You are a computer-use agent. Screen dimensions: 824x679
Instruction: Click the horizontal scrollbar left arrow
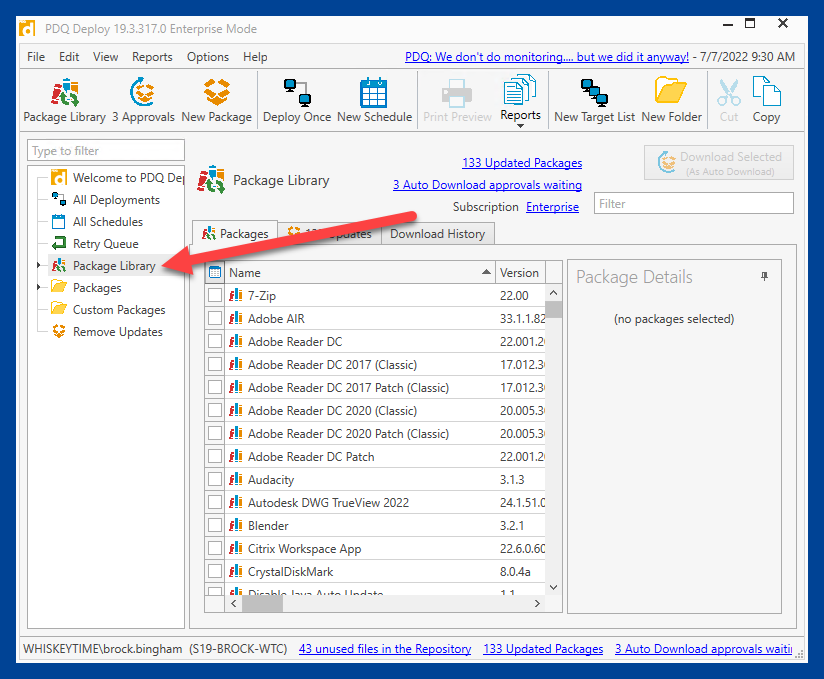point(233,603)
